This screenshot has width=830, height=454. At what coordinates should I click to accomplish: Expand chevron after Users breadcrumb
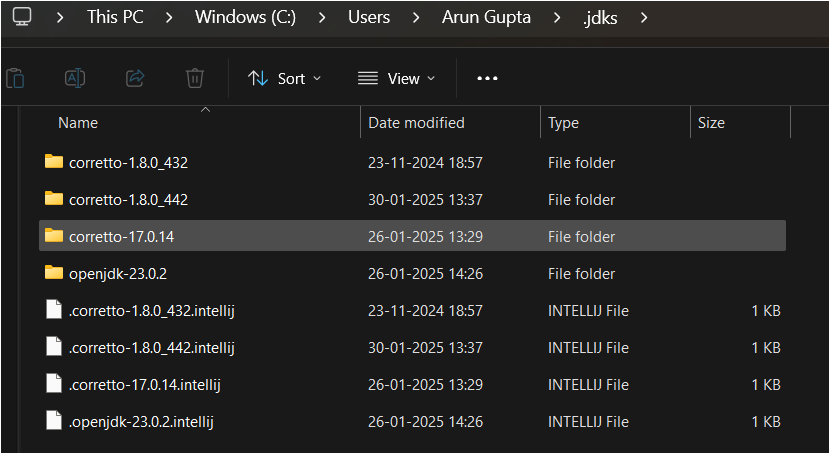(x=416, y=17)
